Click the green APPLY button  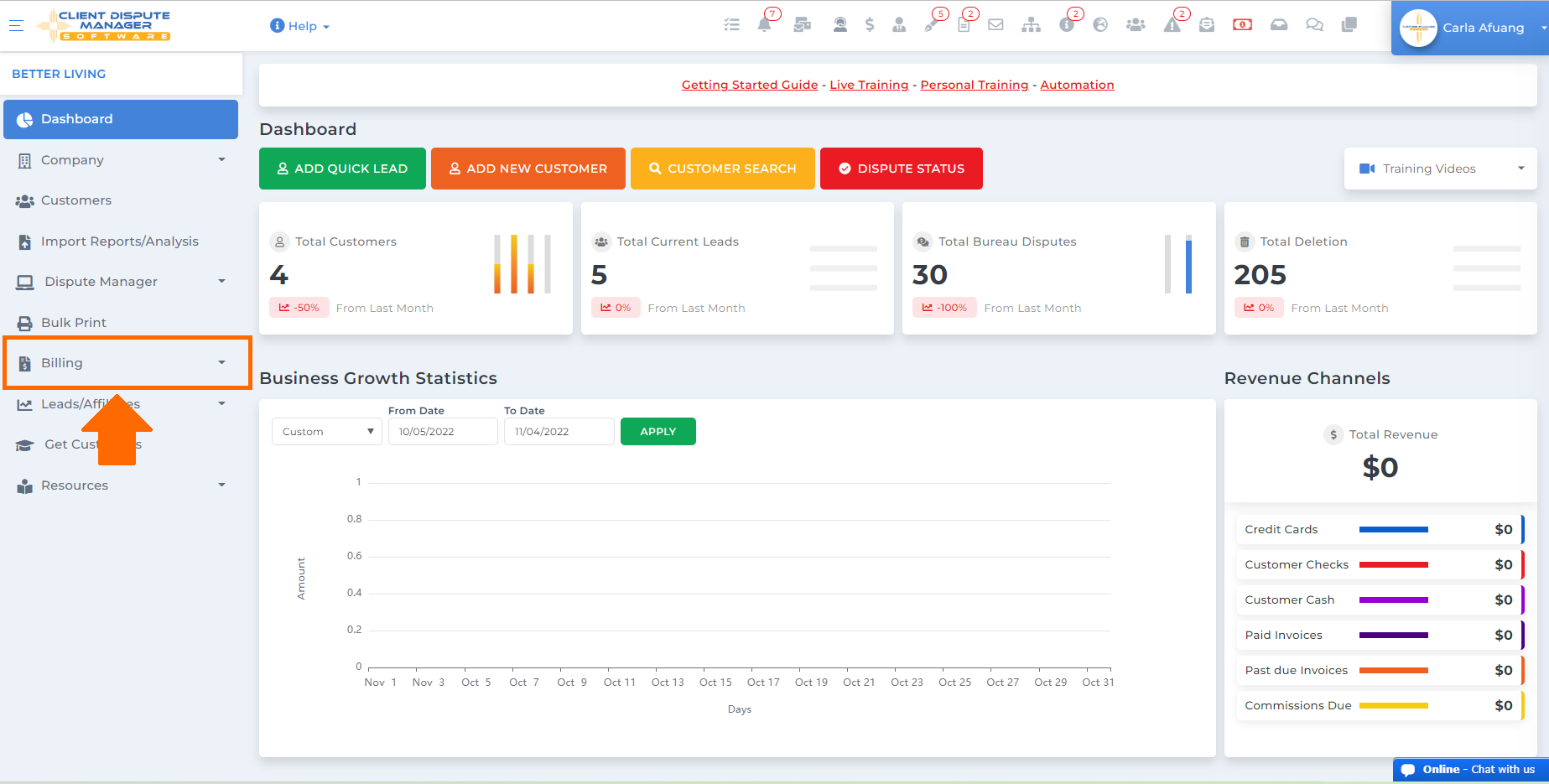click(658, 432)
